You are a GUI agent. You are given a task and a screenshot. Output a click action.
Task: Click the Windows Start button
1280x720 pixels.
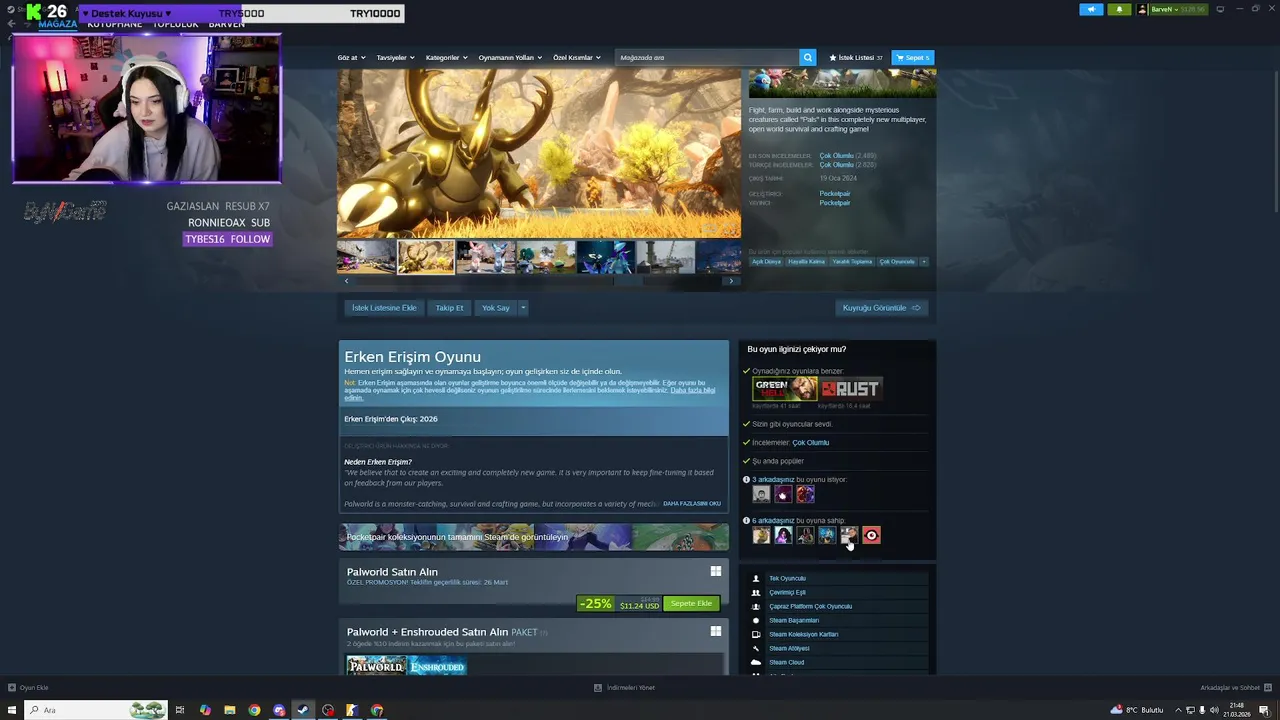12,710
